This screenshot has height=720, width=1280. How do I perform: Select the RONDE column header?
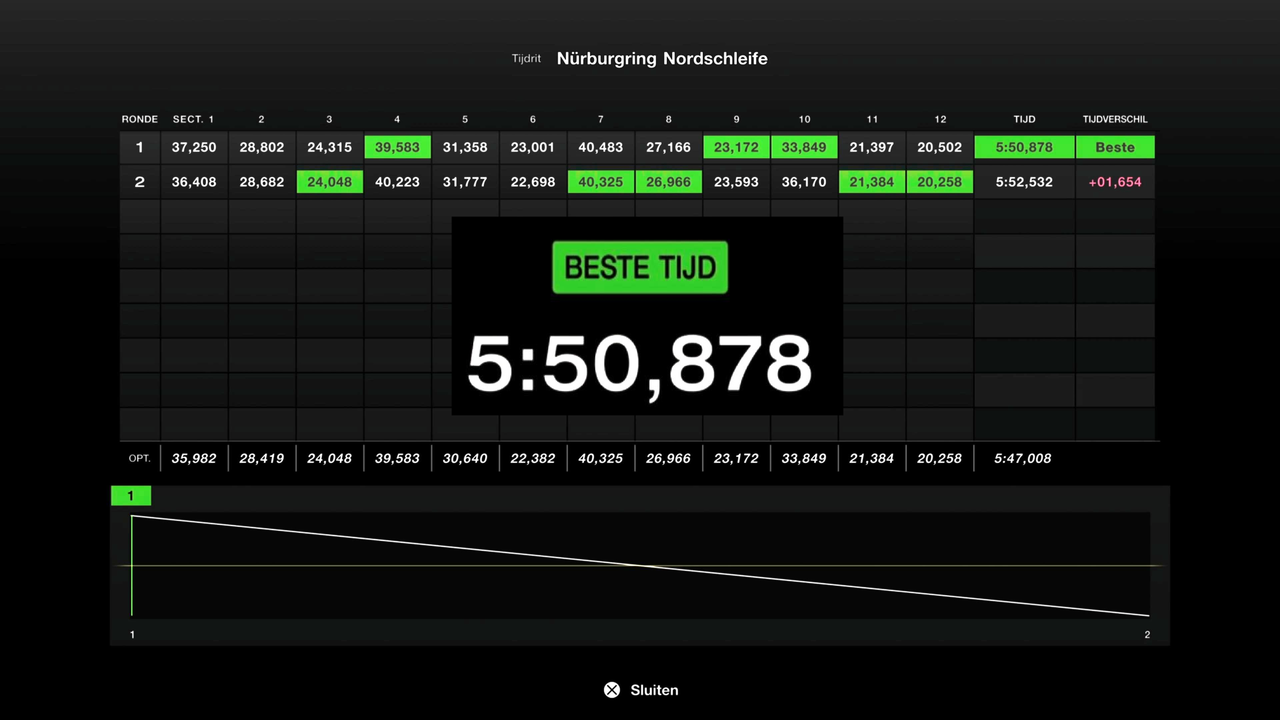tap(140, 119)
